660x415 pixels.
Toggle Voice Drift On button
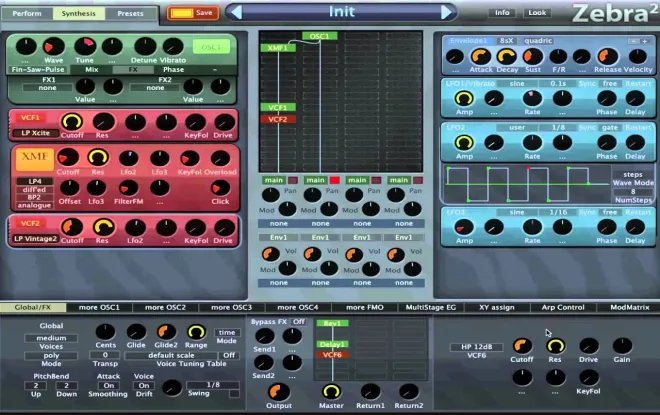(144, 385)
